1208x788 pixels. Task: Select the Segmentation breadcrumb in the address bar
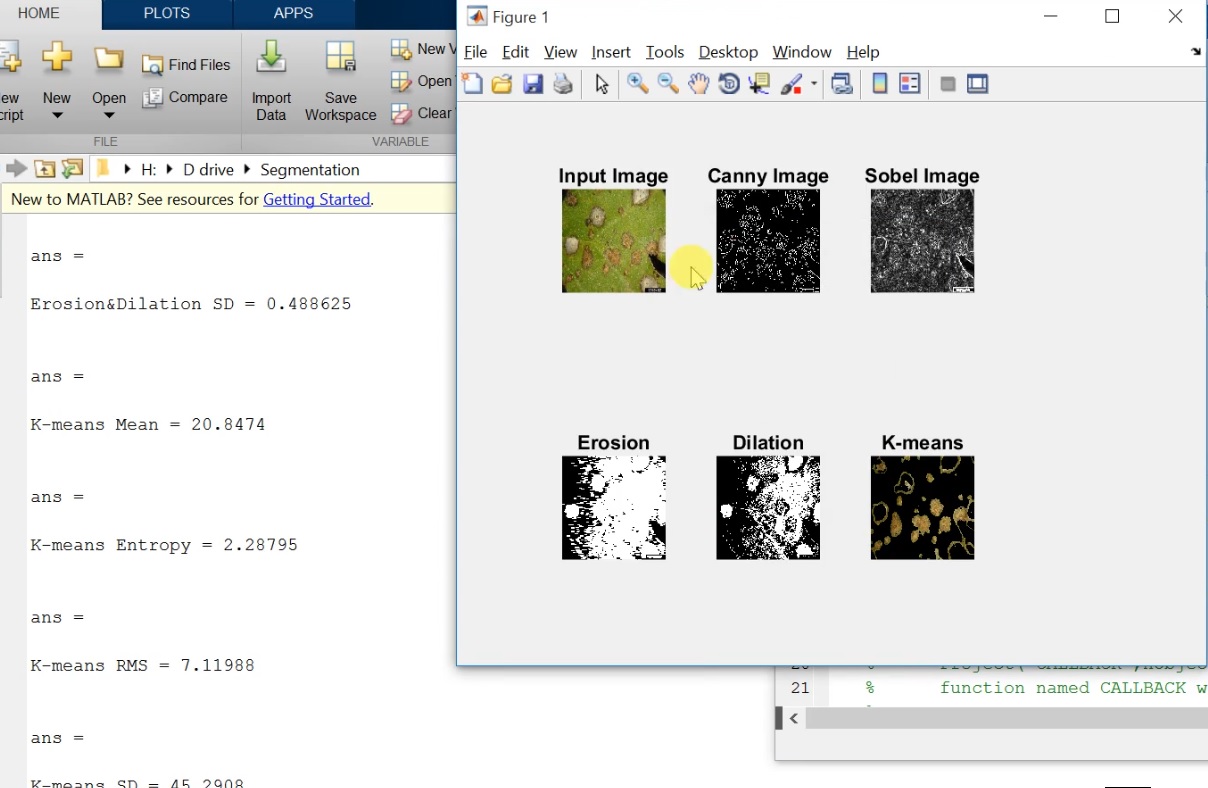[x=309, y=169]
